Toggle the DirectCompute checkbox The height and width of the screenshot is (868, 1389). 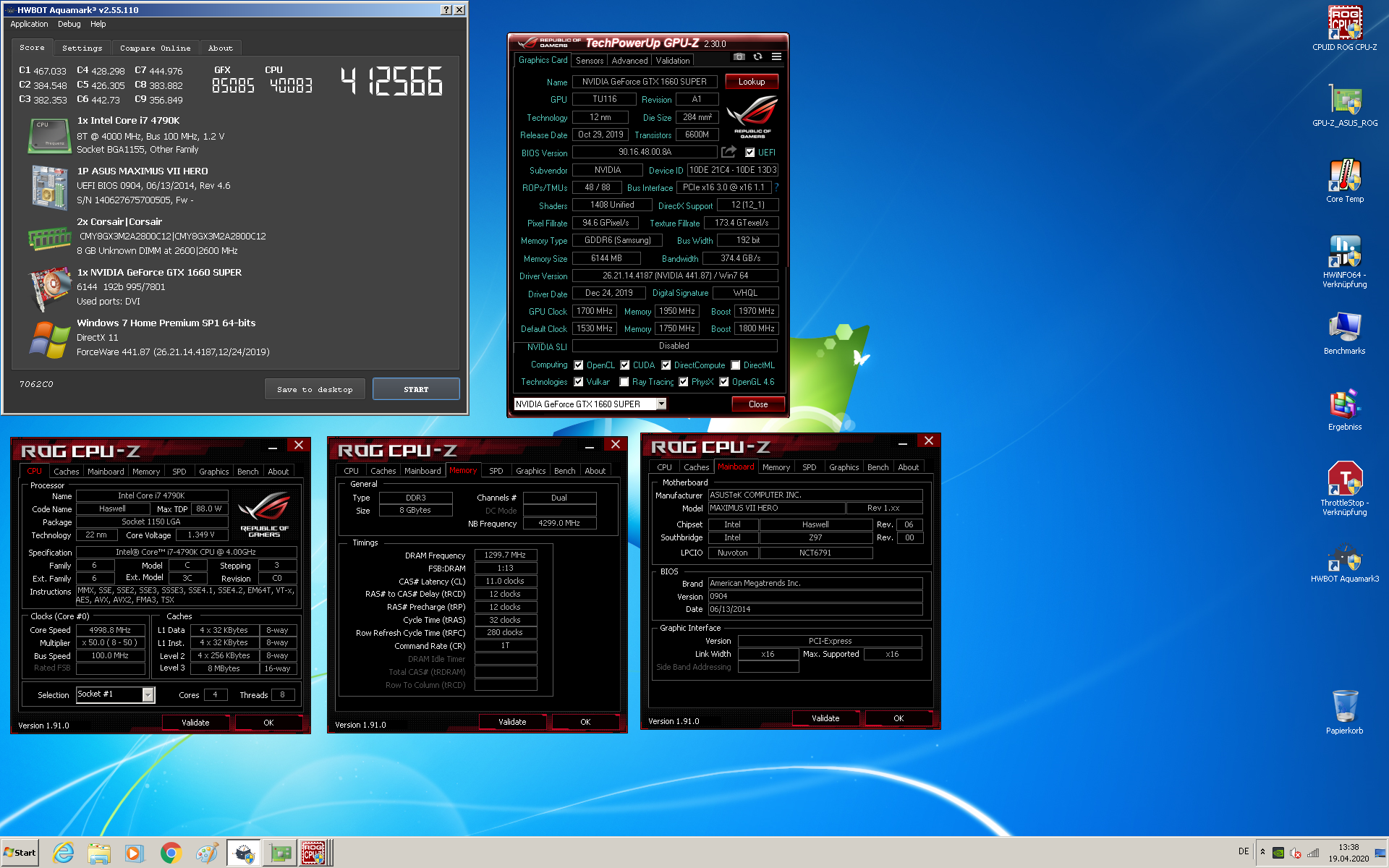click(666, 365)
